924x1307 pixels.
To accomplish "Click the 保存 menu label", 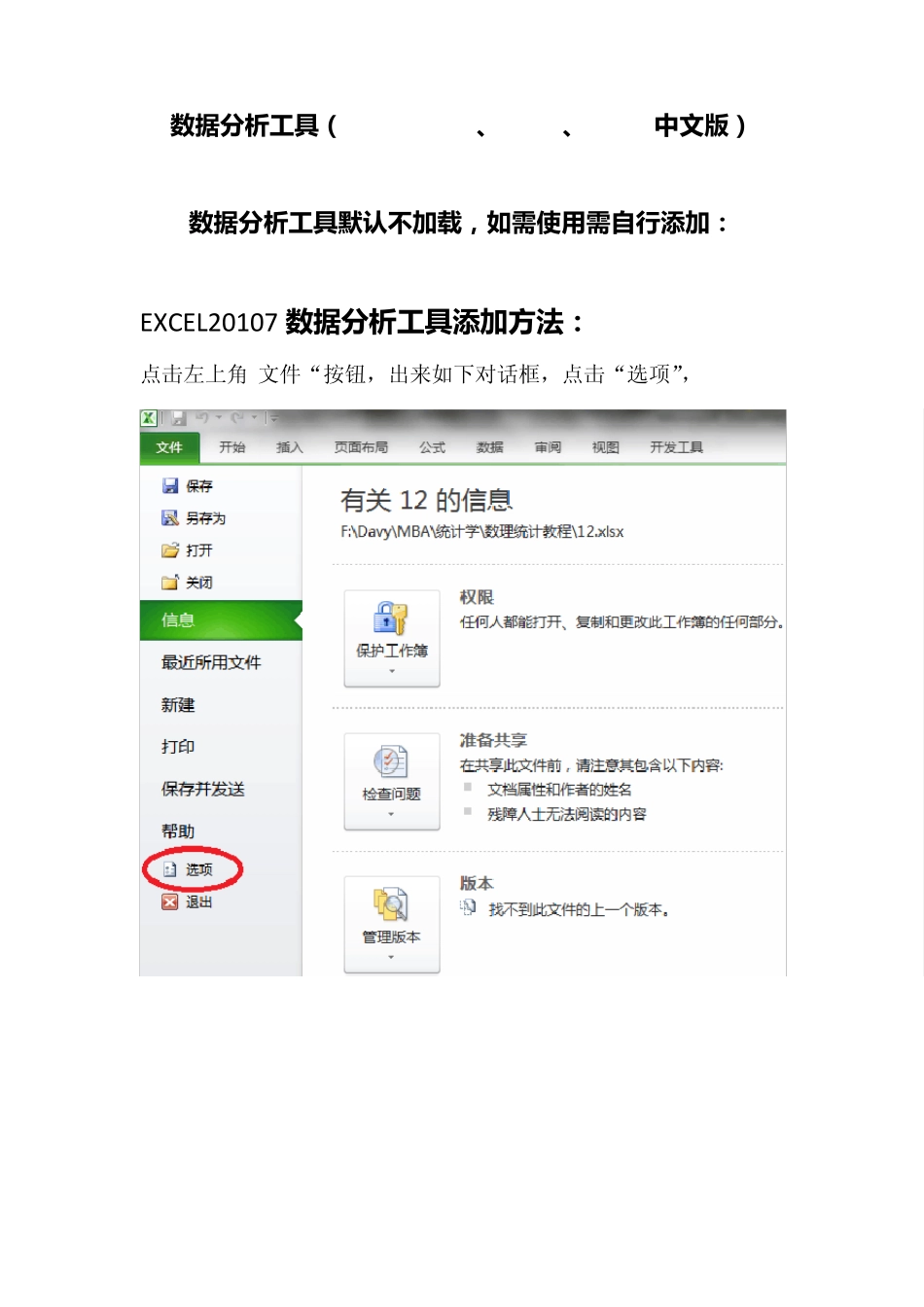I will pyautogui.click(x=199, y=486).
